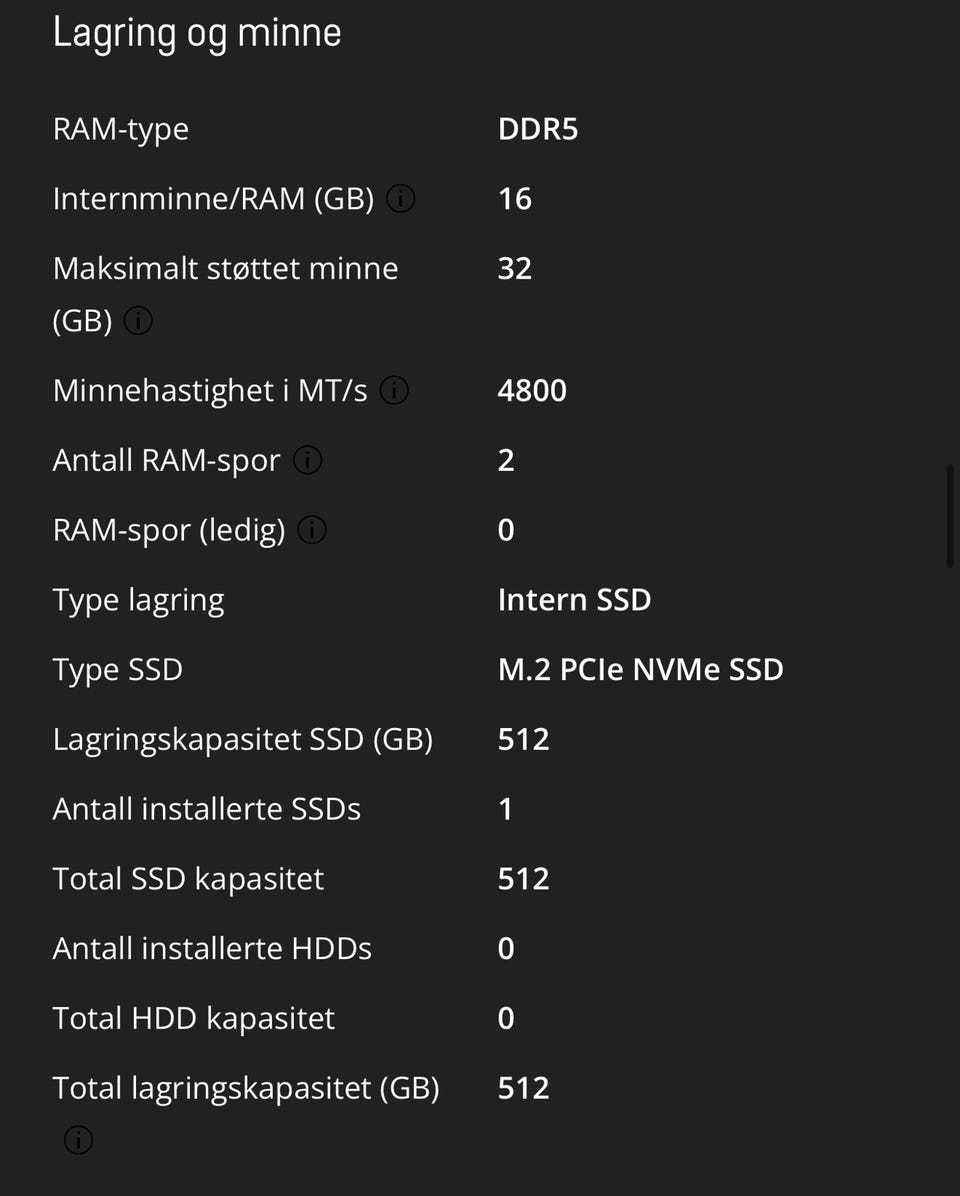
Task: Click the Antall installerte HDDs label
Action: tap(212, 949)
